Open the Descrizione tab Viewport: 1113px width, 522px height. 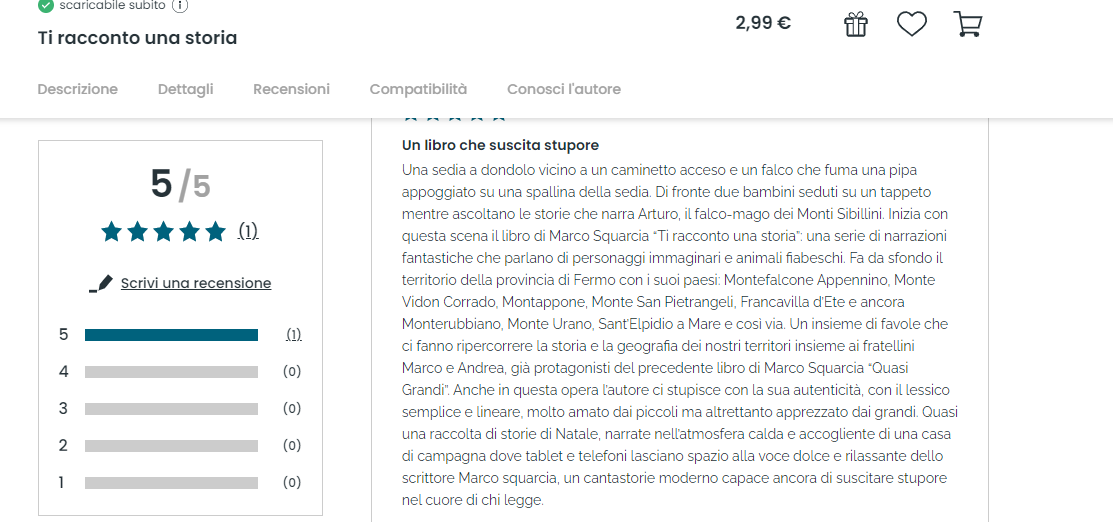tap(78, 89)
